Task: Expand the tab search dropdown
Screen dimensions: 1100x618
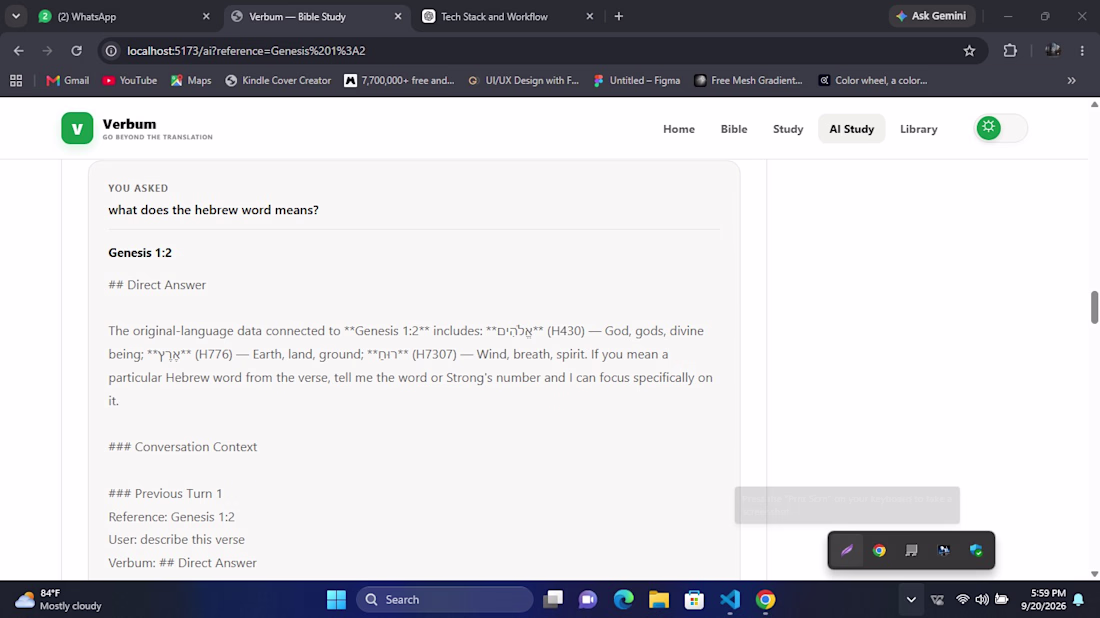Action: tap(15, 16)
